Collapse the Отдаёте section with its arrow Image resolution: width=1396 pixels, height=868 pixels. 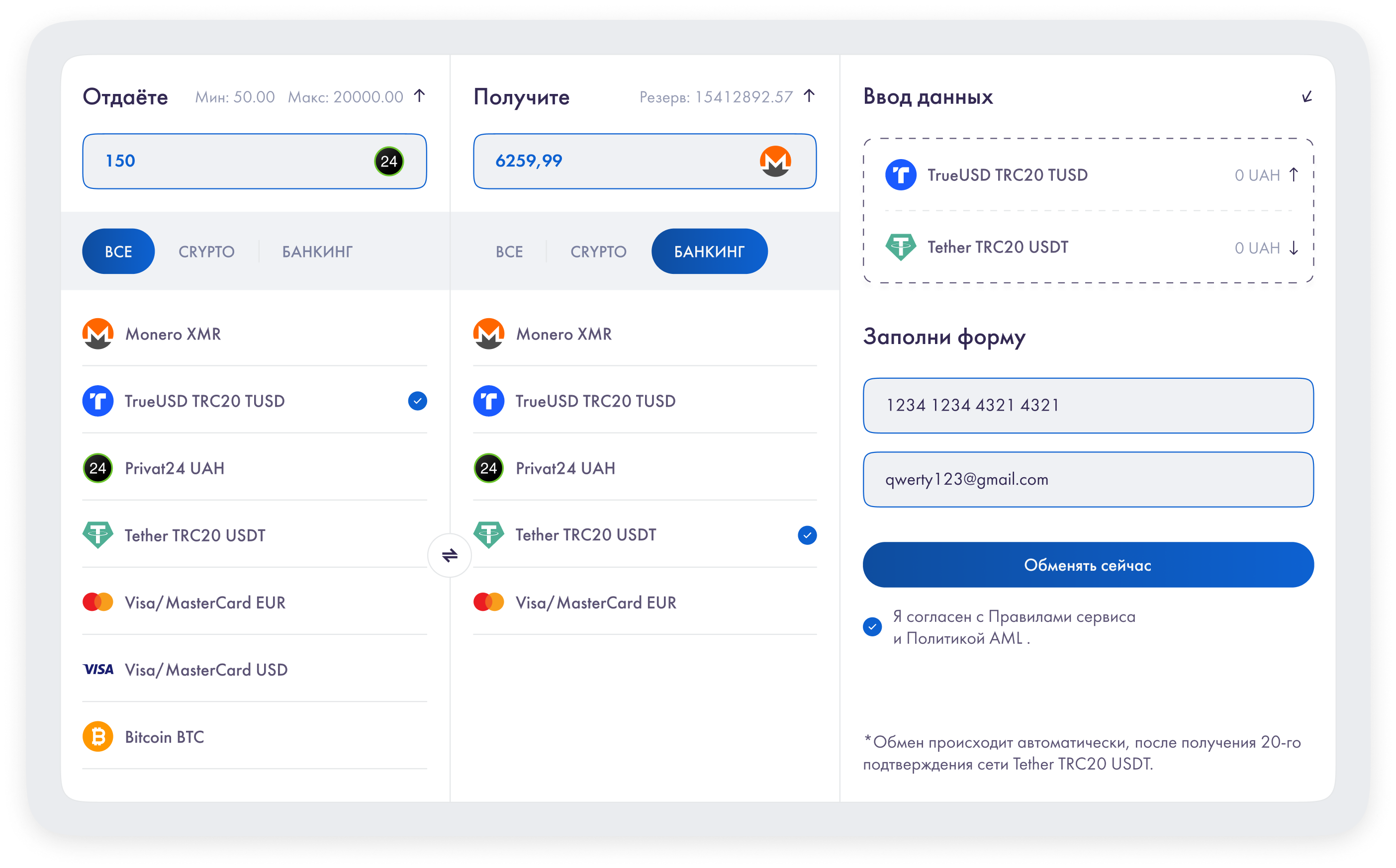click(x=420, y=96)
